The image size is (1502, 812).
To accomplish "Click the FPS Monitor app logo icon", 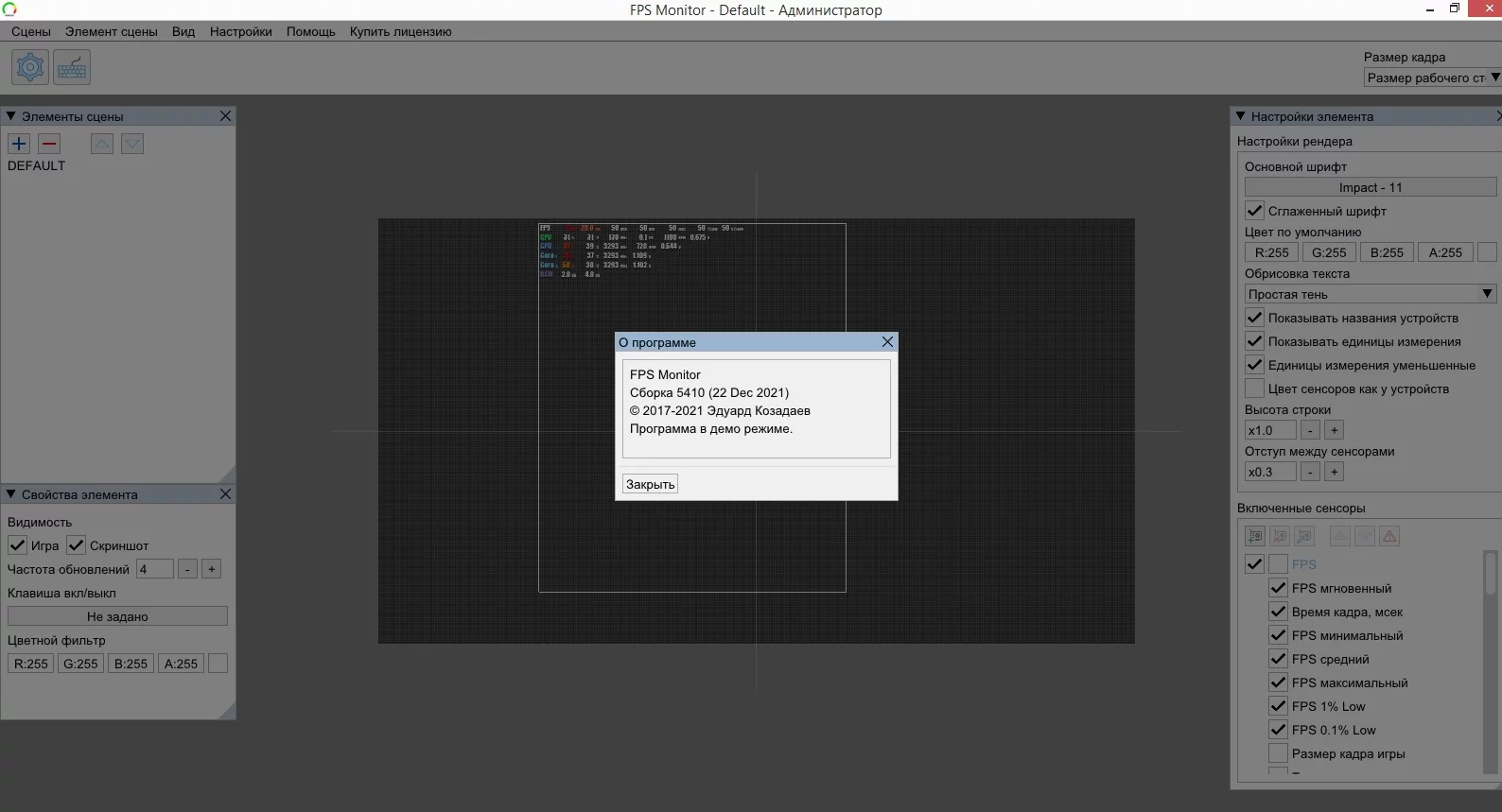I will pyautogui.click(x=9, y=9).
